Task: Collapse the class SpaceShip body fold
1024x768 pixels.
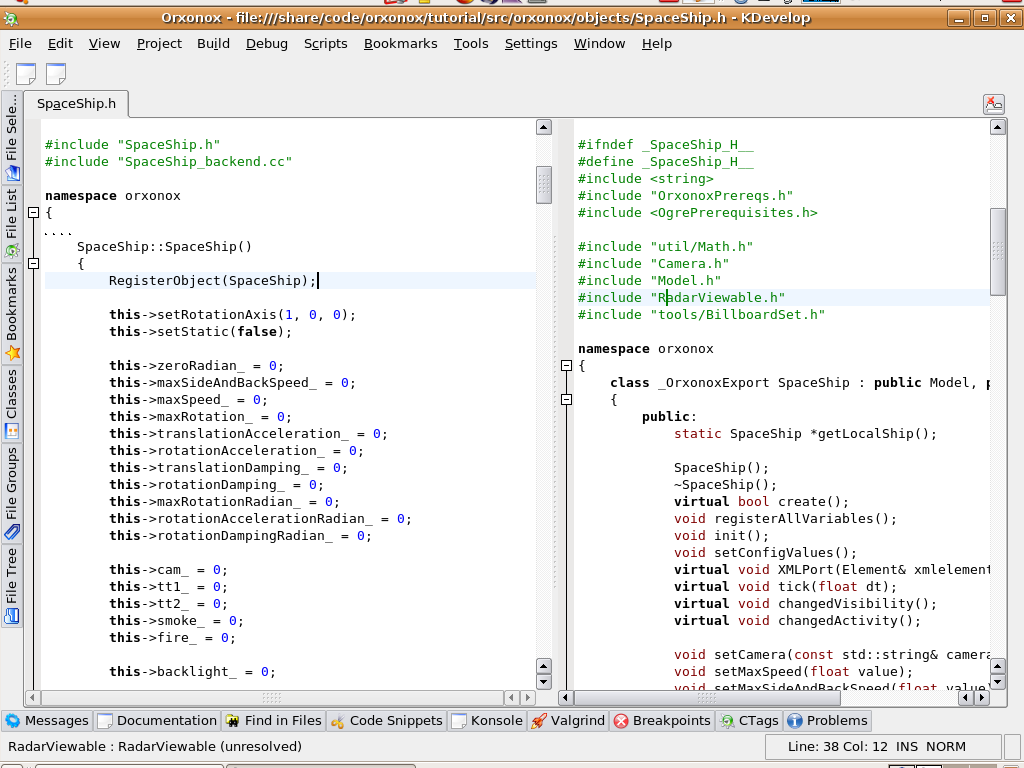Action: click(566, 399)
